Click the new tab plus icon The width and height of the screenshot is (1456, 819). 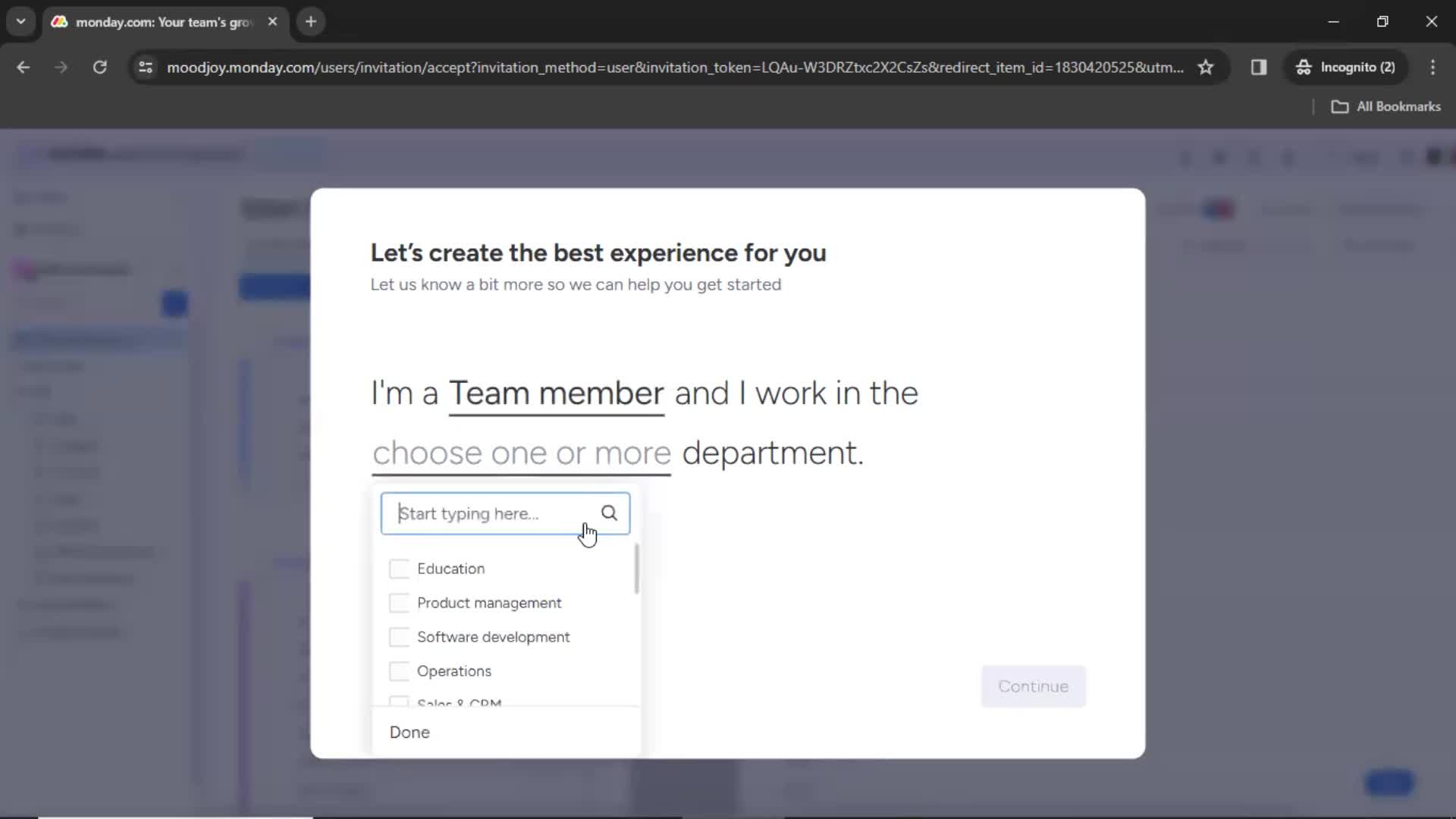click(311, 22)
